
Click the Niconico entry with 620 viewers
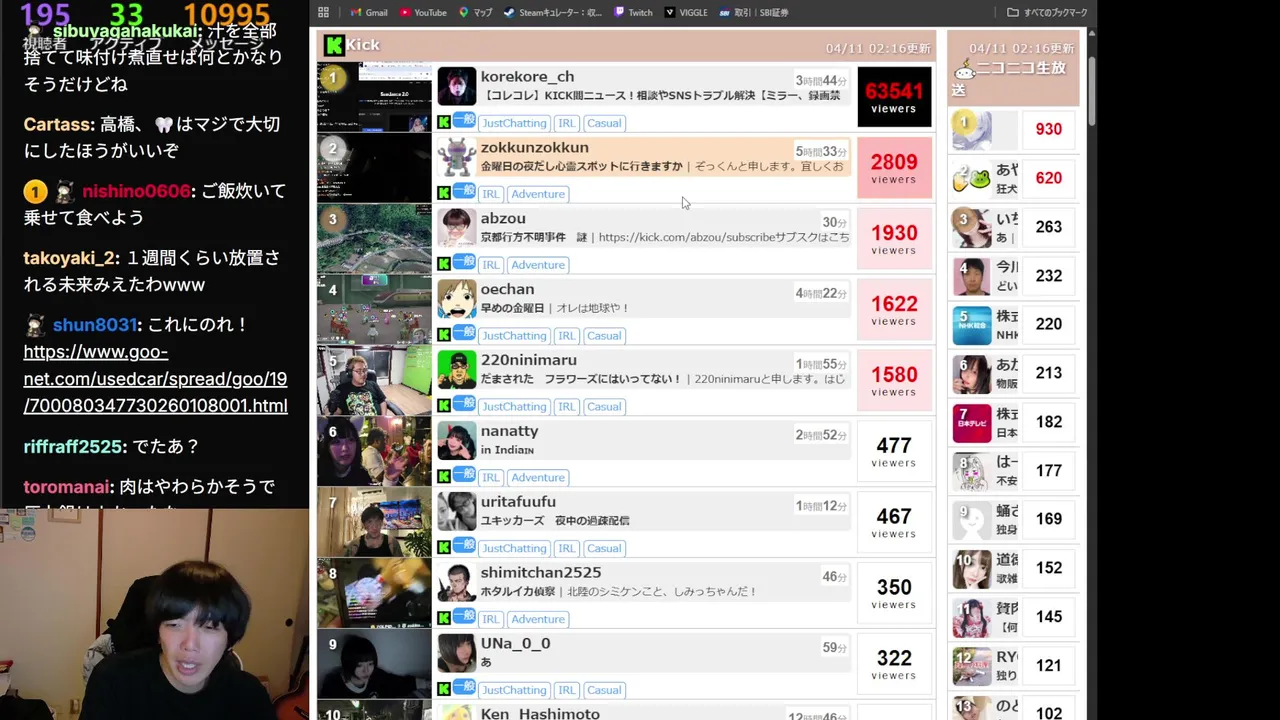[x=1013, y=178]
